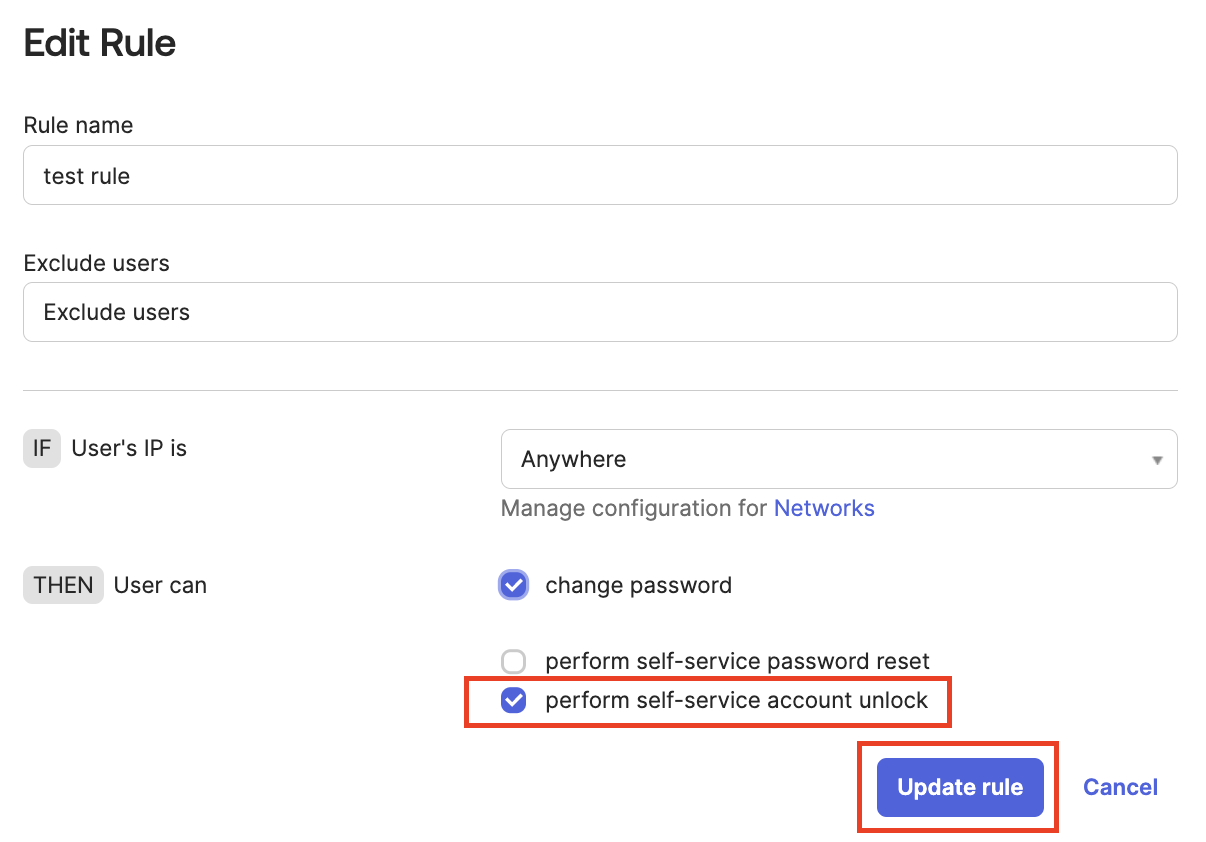The height and width of the screenshot is (842, 1206).
Task: Click the "perform self-service password reset" label text
Action: tap(737, 661)
